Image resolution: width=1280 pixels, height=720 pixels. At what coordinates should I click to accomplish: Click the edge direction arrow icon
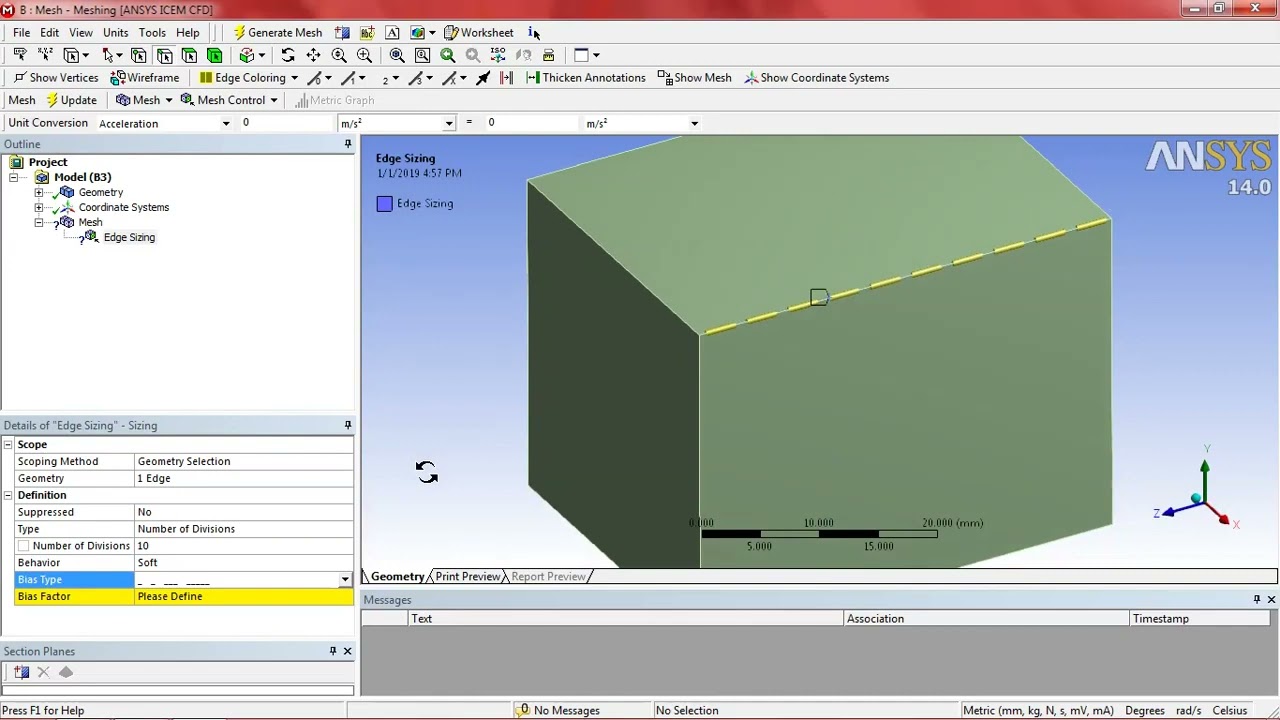coord(483,77)
